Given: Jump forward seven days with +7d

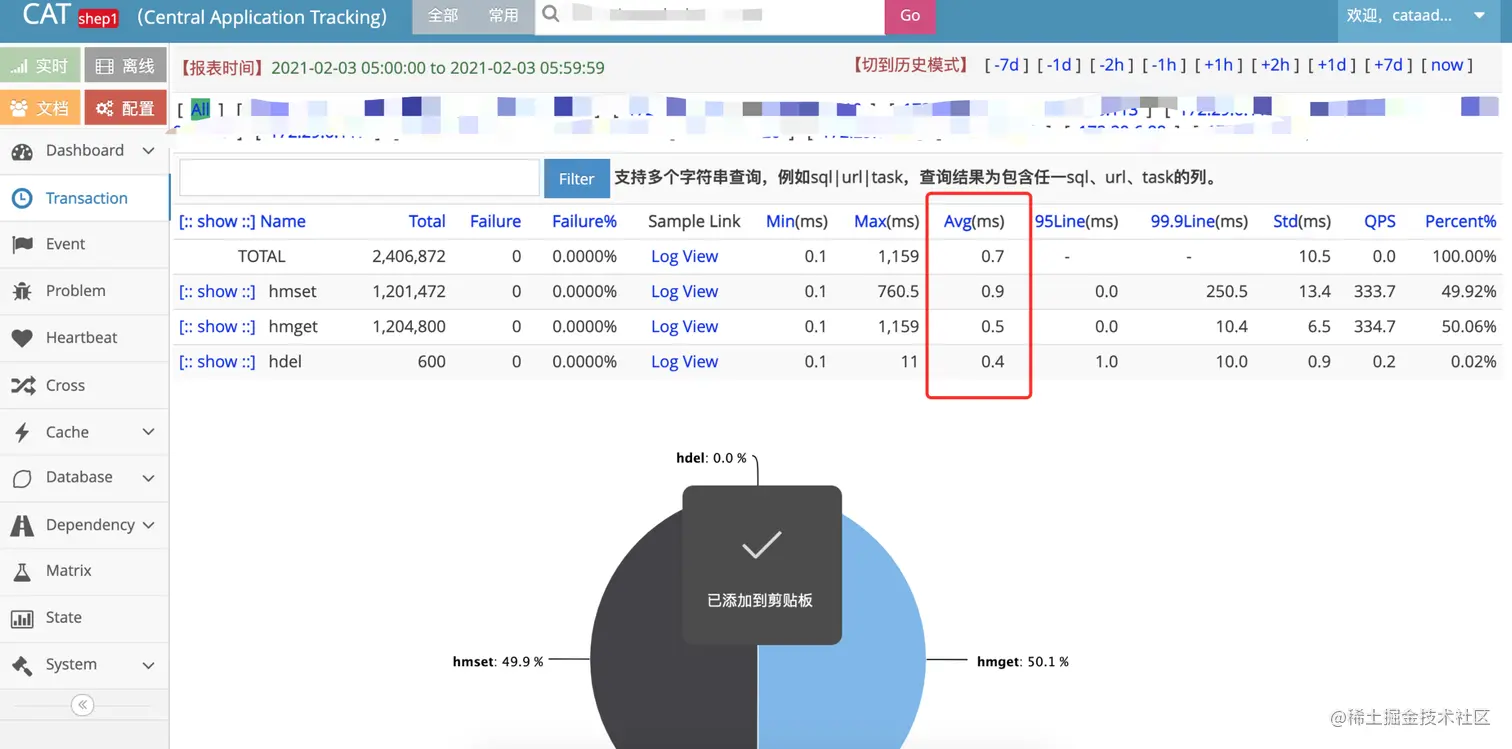Looking at the screenshot, I should (1388, 65).
